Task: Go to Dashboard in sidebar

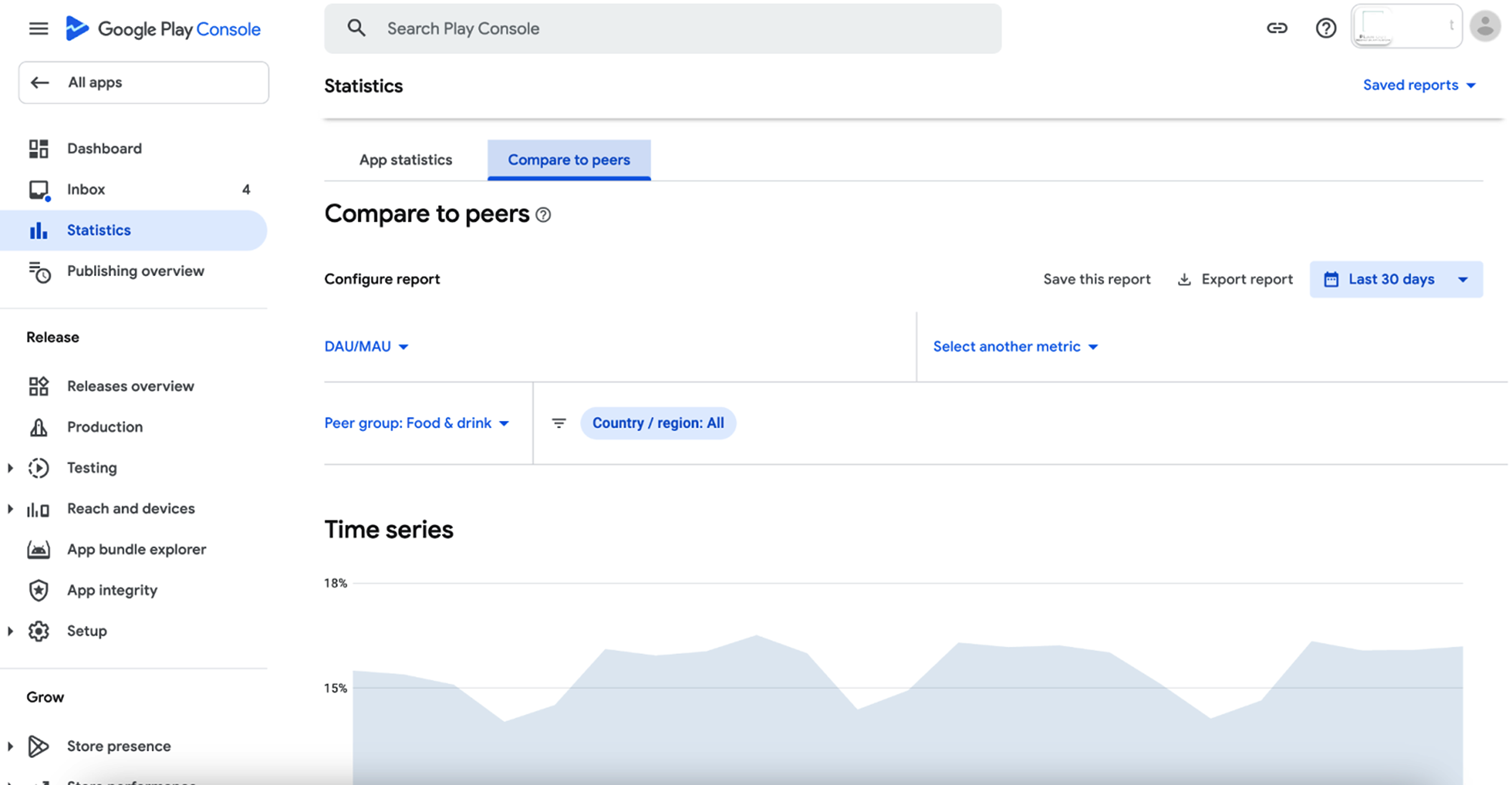Action: 104,149
